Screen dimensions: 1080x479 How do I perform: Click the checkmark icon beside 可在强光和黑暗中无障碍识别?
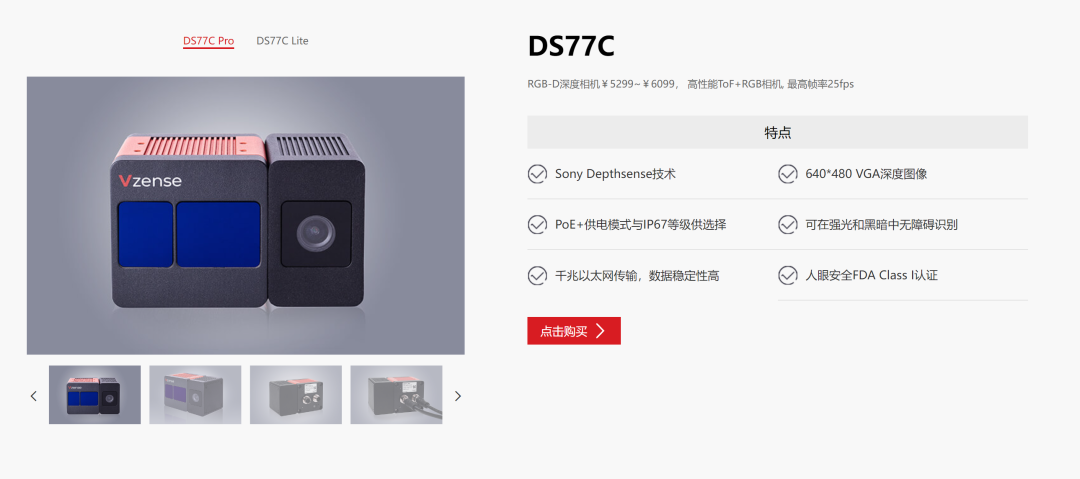pos(787,225)
